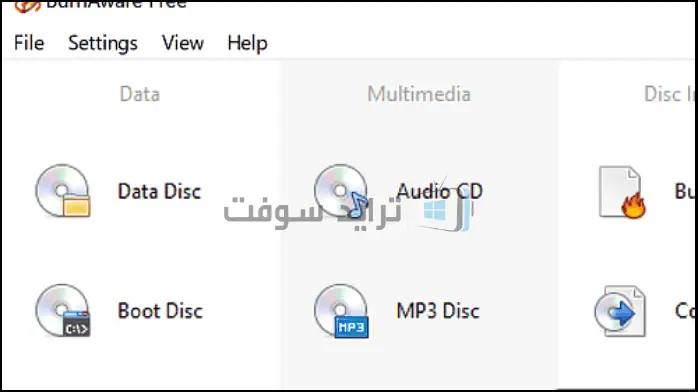Click the cut-off "Bu" label beside flame icon

(686, 191)
